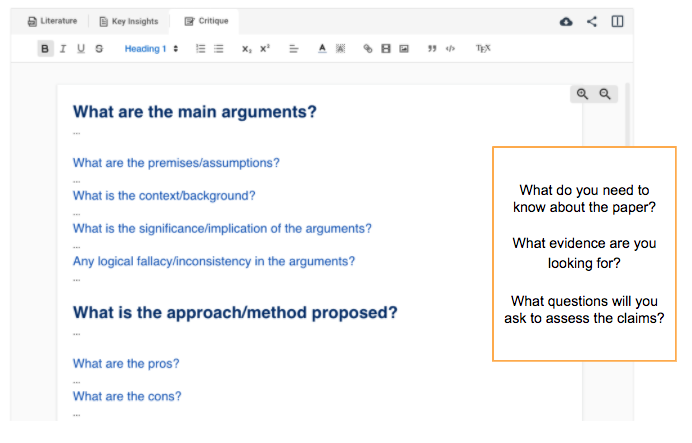Click 'Any logical fallacy/inconsistency in the arguments?'
692x443 pixels.
214,261
